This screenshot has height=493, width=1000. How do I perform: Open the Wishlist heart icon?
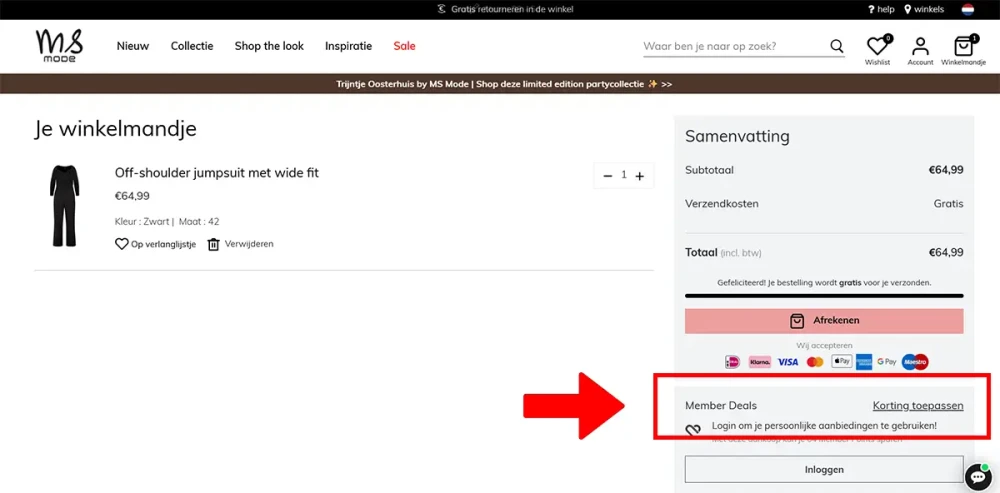coord(877,47)
